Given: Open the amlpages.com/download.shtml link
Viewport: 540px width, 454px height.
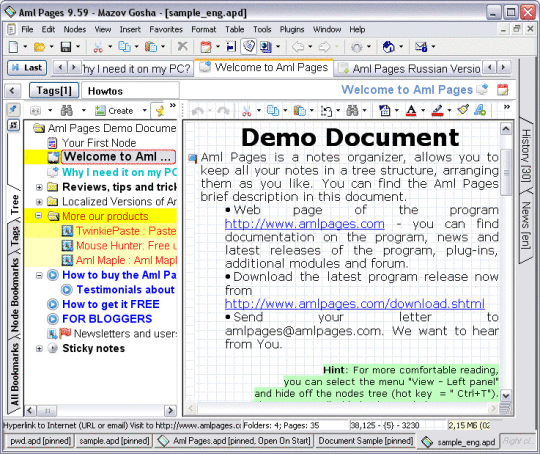Looking at the screenshot, I should point(355,303).
